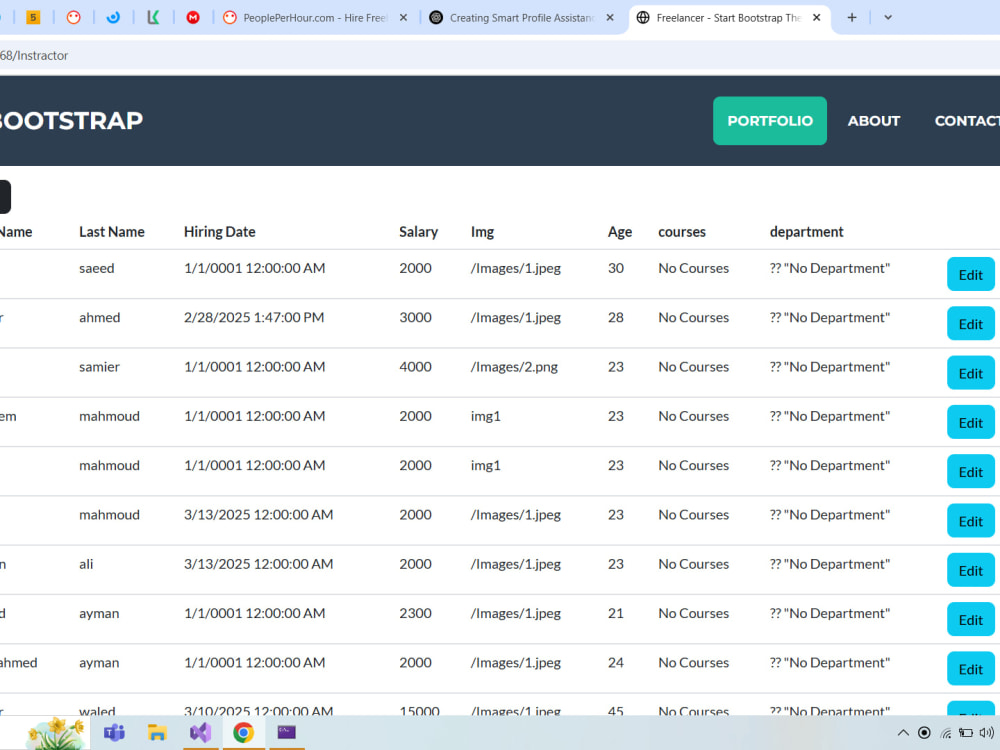Select the salary value "2300"

[415, 614]
